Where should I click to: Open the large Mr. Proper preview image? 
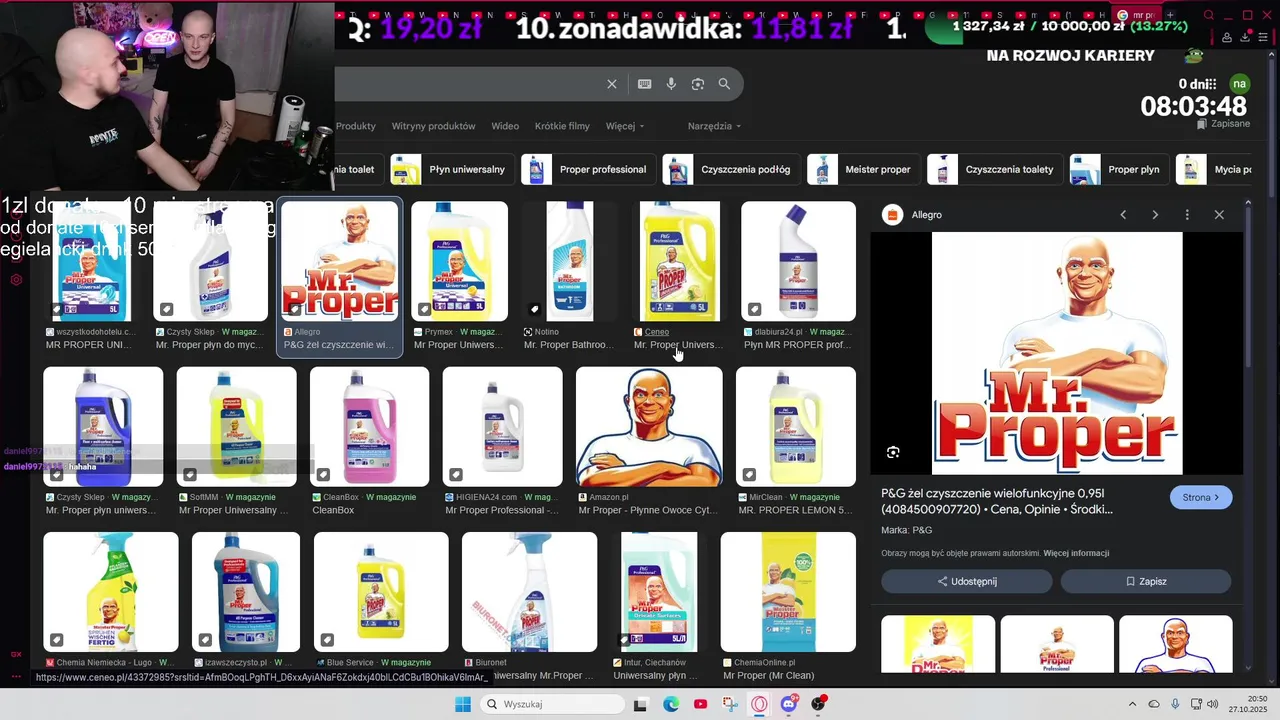pyautogui.click(x=1057, y=353)
